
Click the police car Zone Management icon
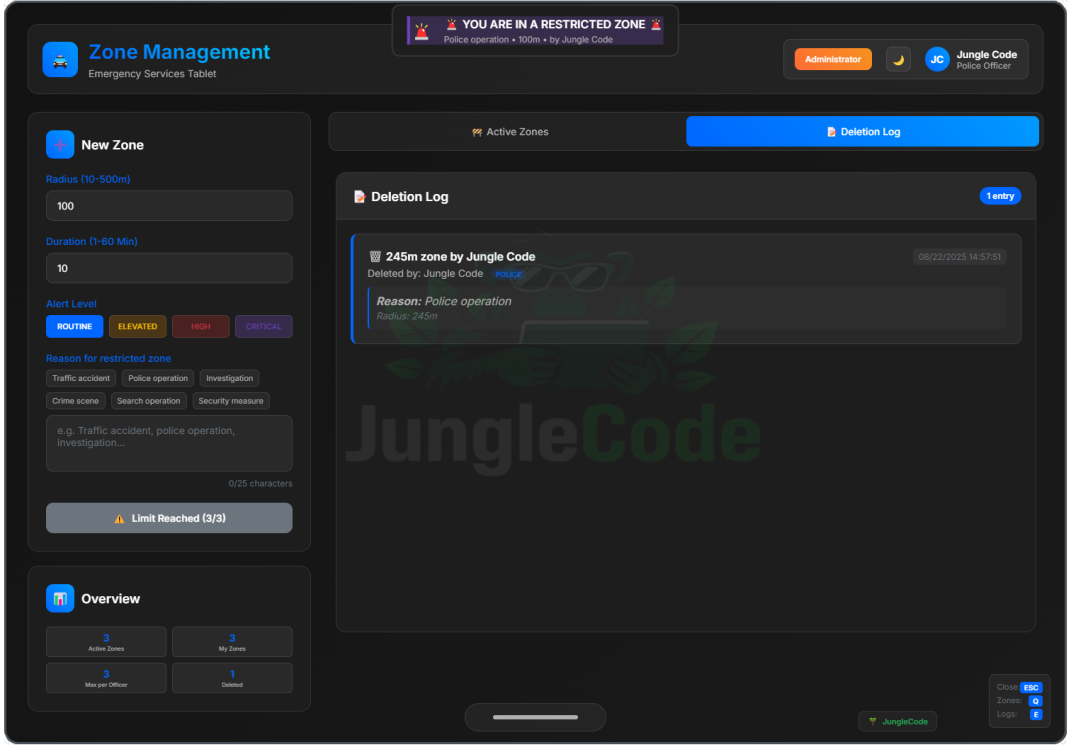coord(60,60)
